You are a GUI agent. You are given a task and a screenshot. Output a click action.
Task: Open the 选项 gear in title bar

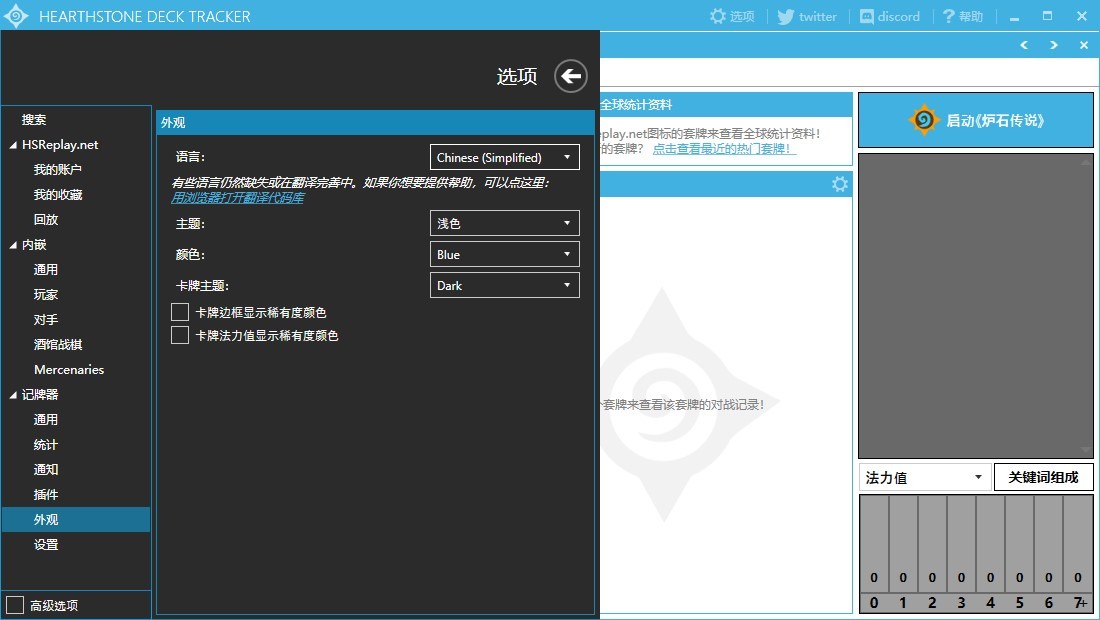click(718, 16)
